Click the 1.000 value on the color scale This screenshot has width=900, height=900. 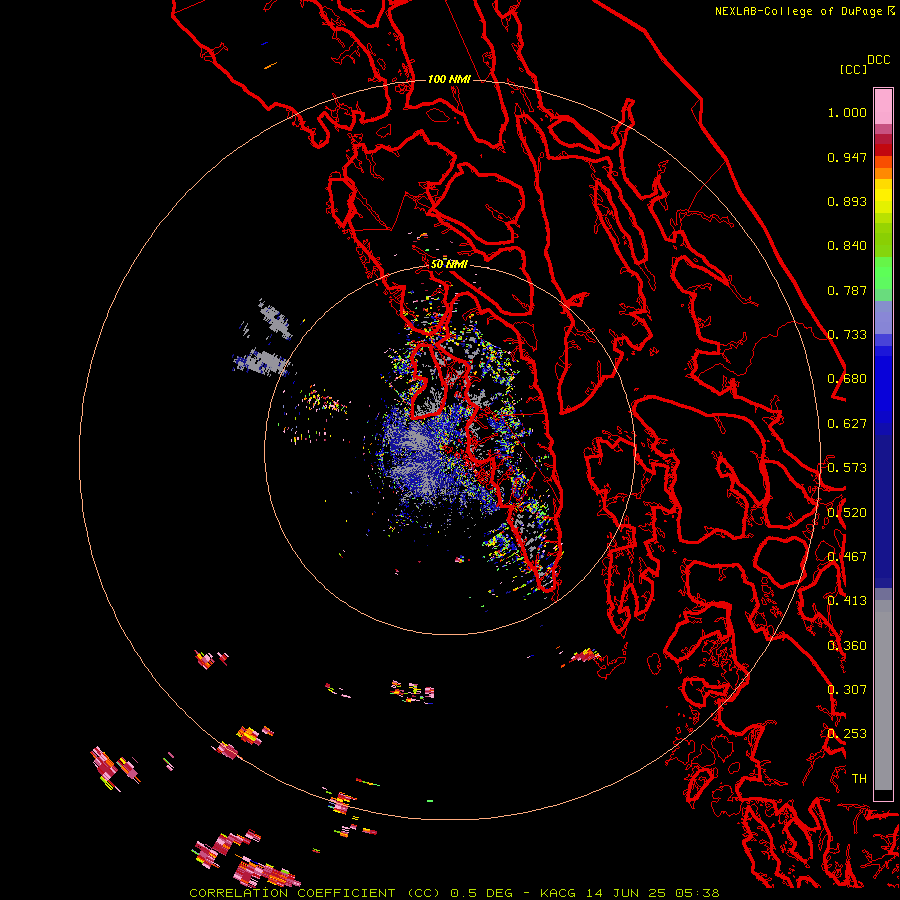tap(847, 112)
